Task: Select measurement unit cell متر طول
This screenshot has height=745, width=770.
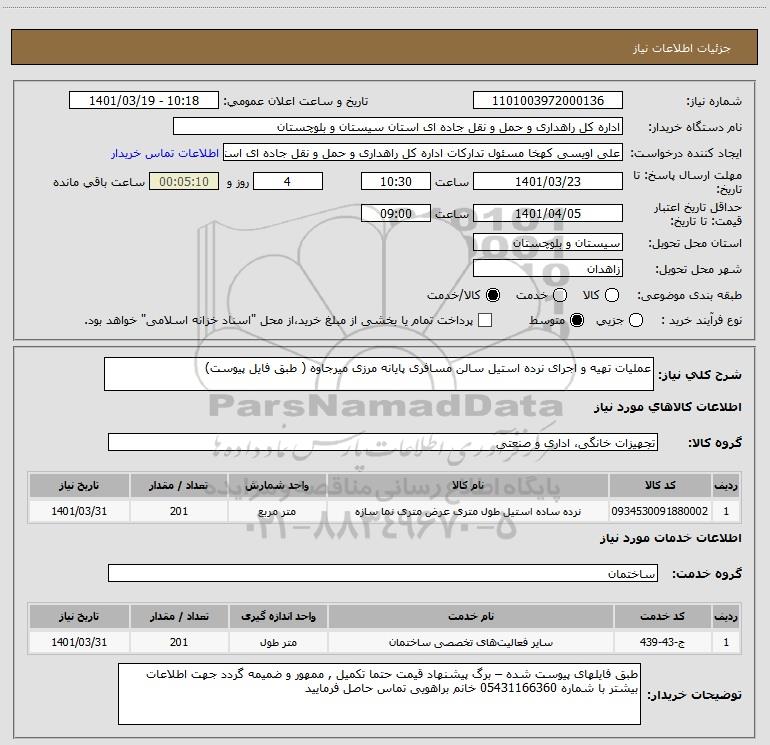Action: point(278,642)
